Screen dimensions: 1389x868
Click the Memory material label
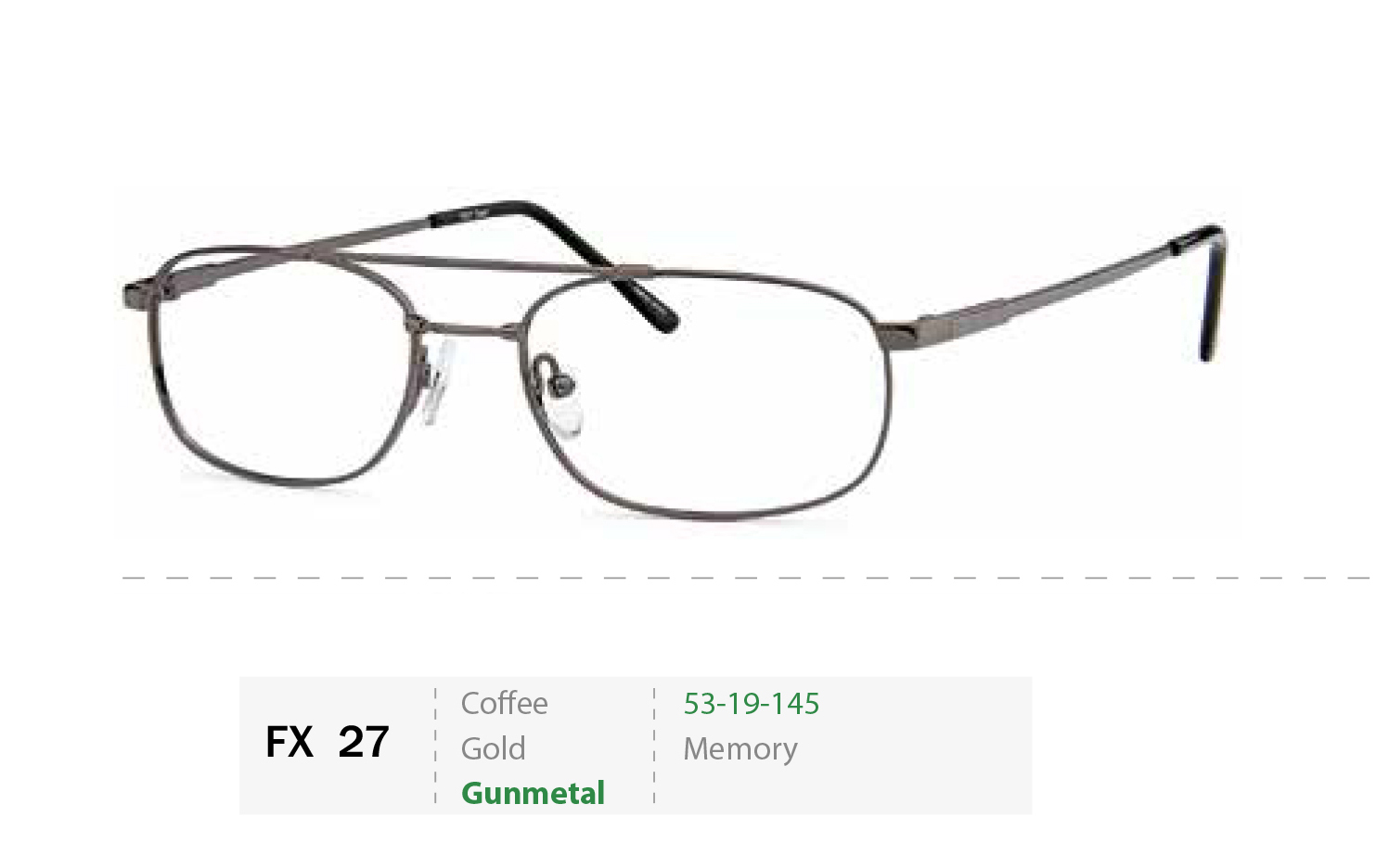740,749
